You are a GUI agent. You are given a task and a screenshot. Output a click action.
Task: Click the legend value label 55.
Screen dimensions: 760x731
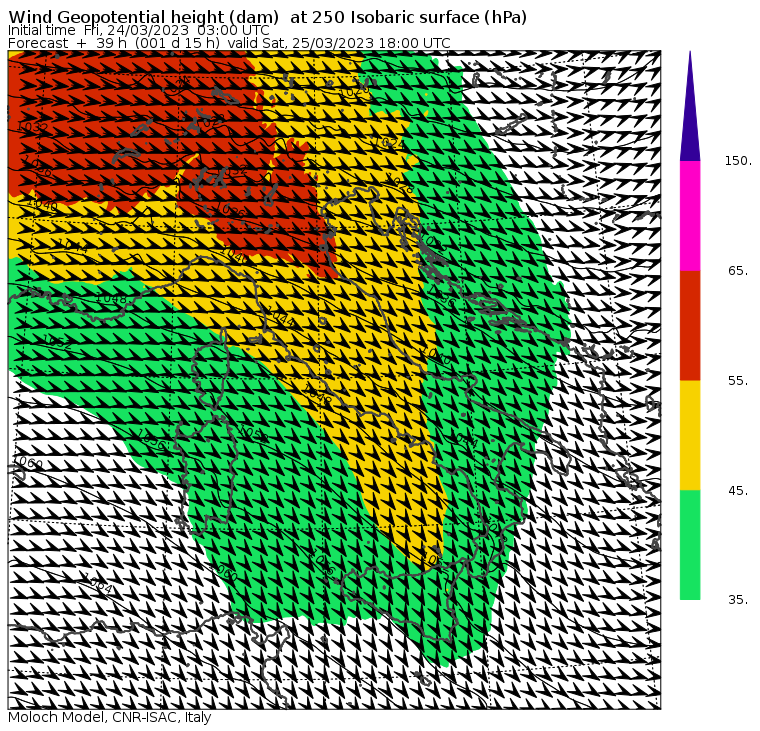click(739, 381)
